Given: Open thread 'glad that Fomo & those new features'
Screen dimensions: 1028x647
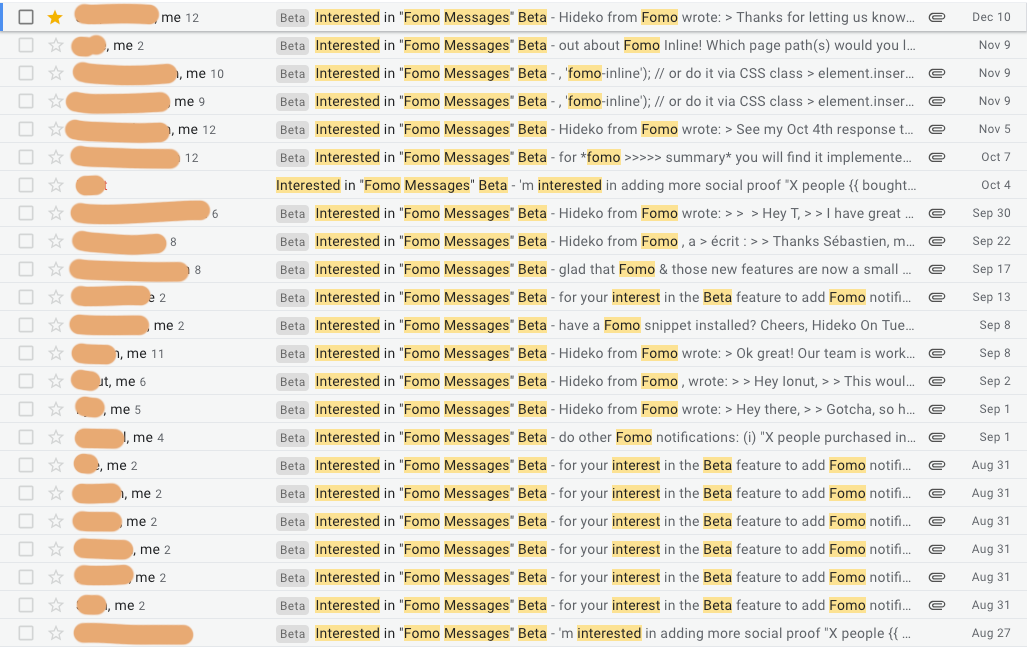Looking at the screenshot, I should point(513,269).
